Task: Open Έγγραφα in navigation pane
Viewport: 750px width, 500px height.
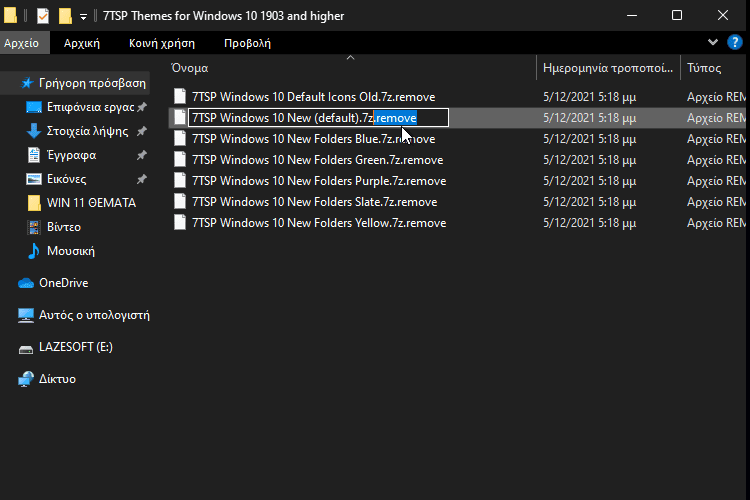Action: [x=71, y=155]
